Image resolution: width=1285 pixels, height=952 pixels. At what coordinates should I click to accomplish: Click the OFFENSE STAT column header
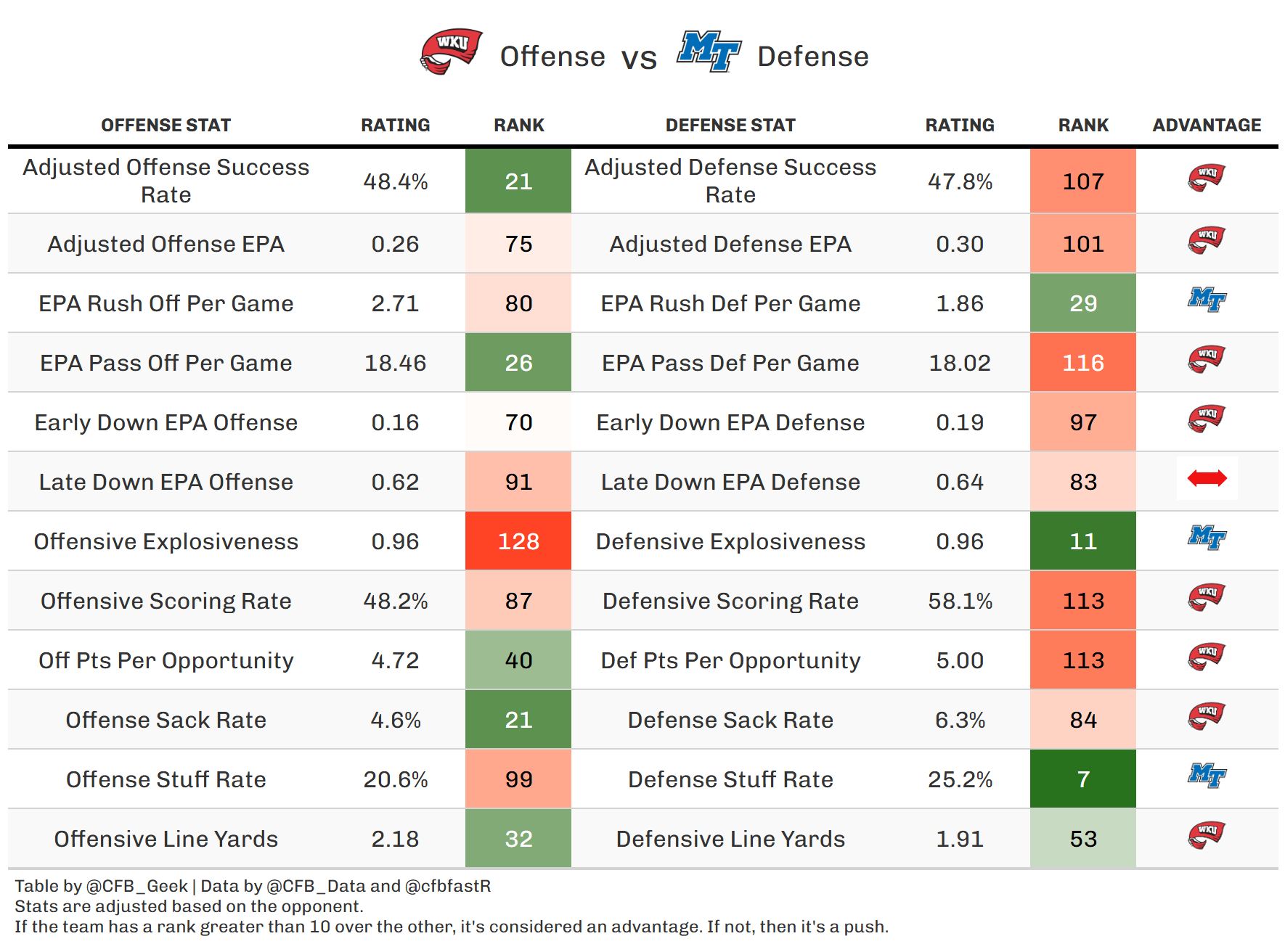click(x=166, y=126)
